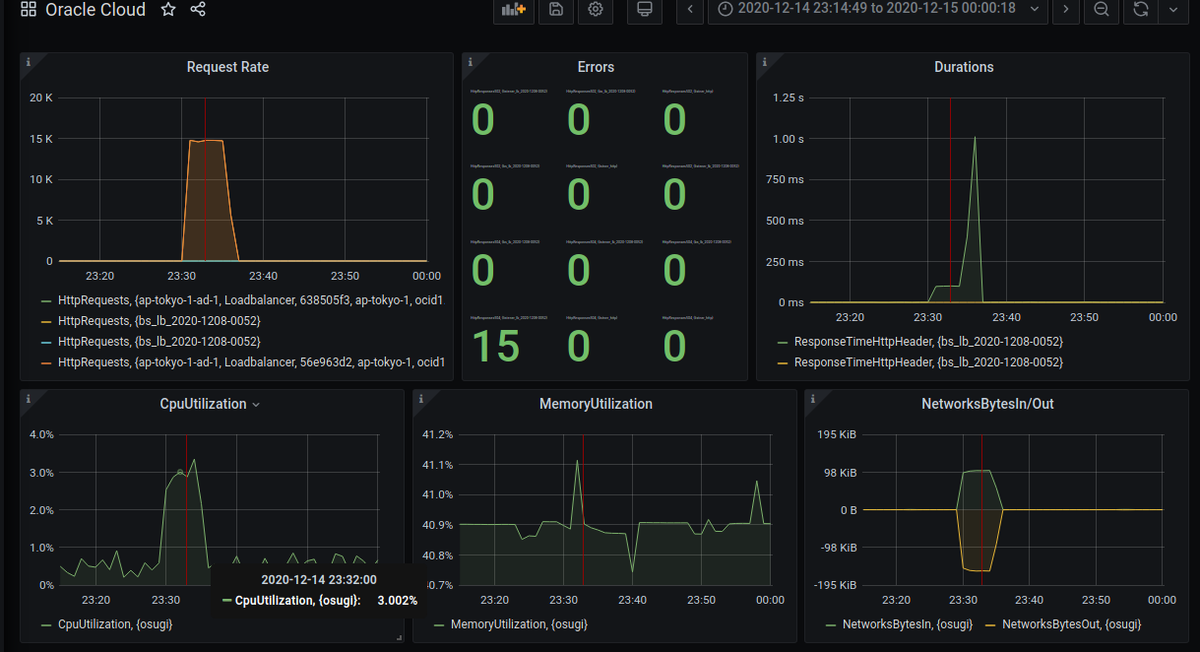This screenshot has height=652, width=1200.
Task: Cycle view mode with monitor icon
Action: 645,9
